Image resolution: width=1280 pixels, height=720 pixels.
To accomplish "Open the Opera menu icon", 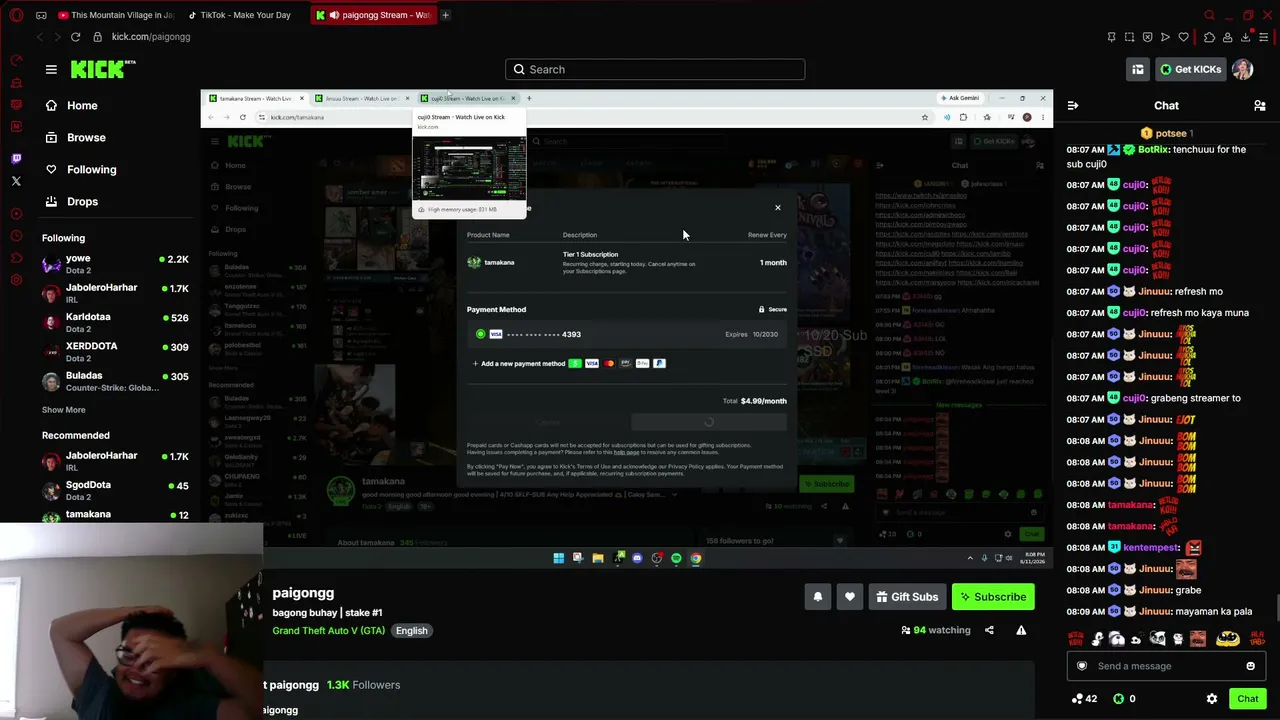I will 16,15.
